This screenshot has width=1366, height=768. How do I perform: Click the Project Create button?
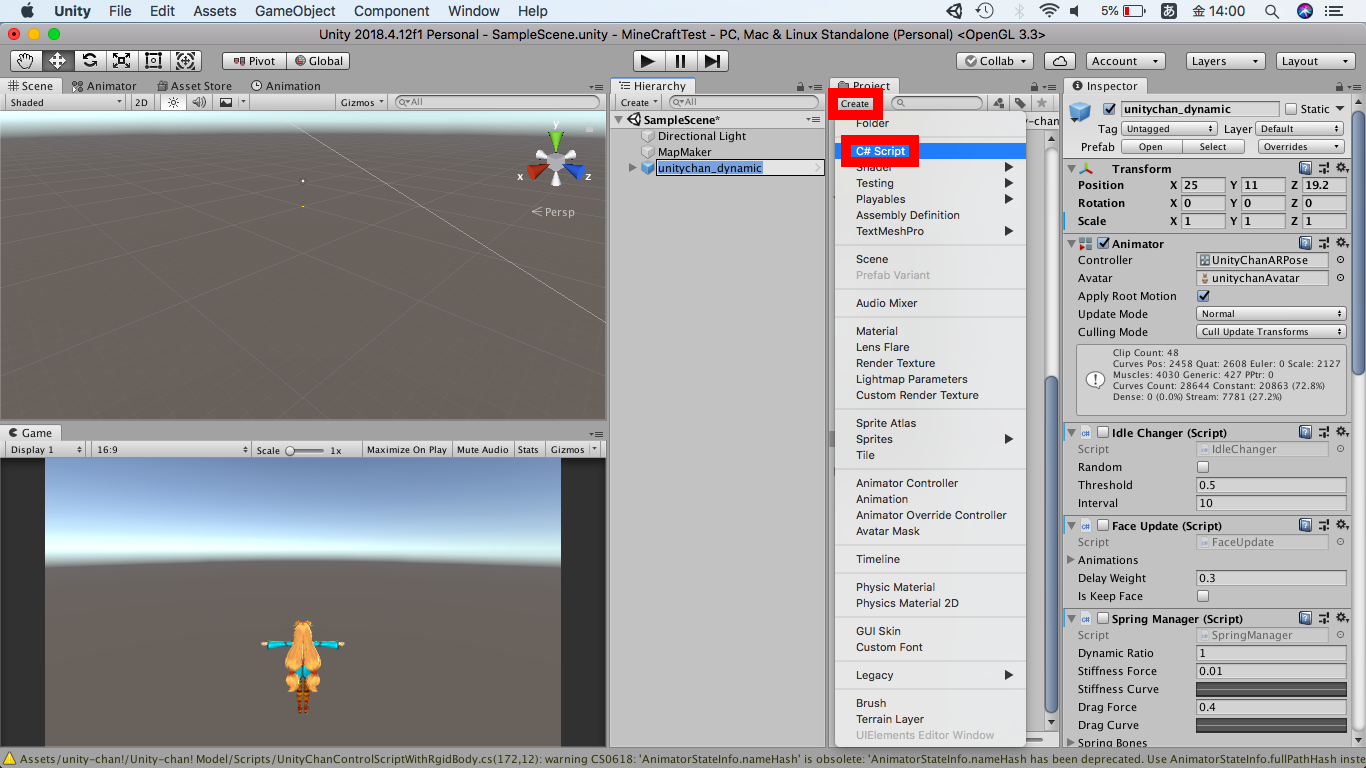[x=855, y=103]
